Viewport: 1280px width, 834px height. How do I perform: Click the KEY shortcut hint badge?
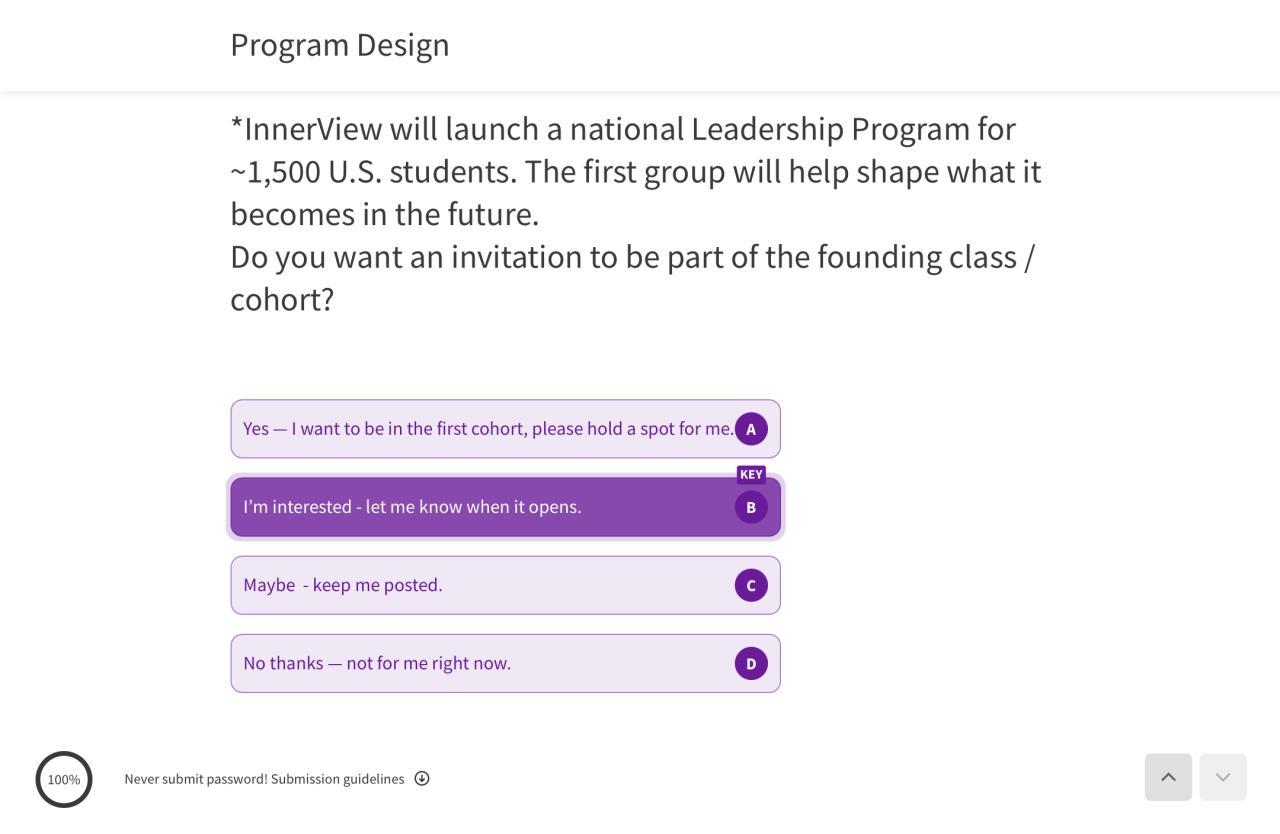point(751,475)
